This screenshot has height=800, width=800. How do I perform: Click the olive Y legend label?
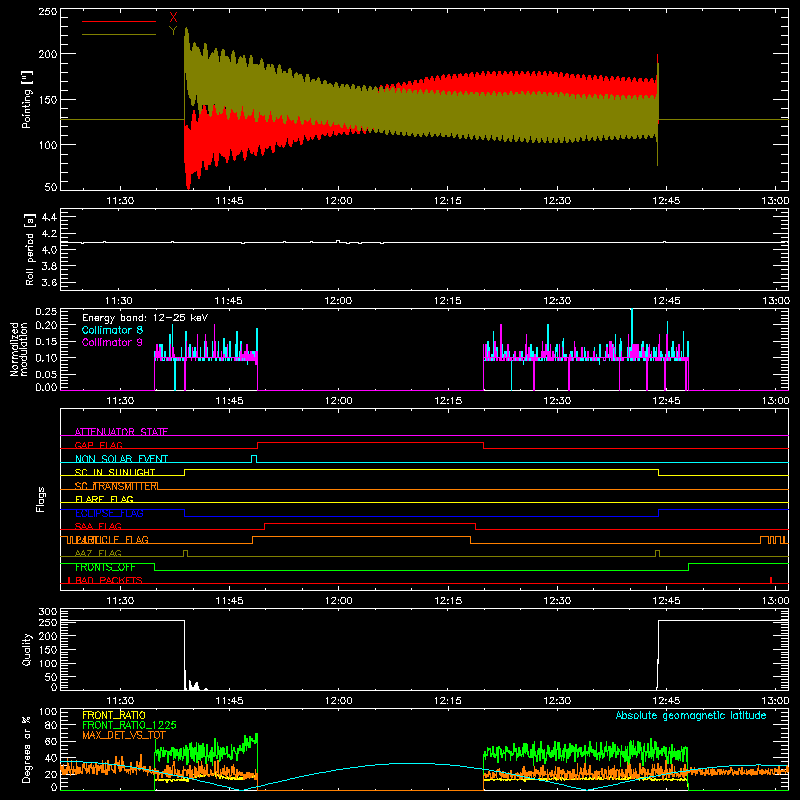click(173, 31)
